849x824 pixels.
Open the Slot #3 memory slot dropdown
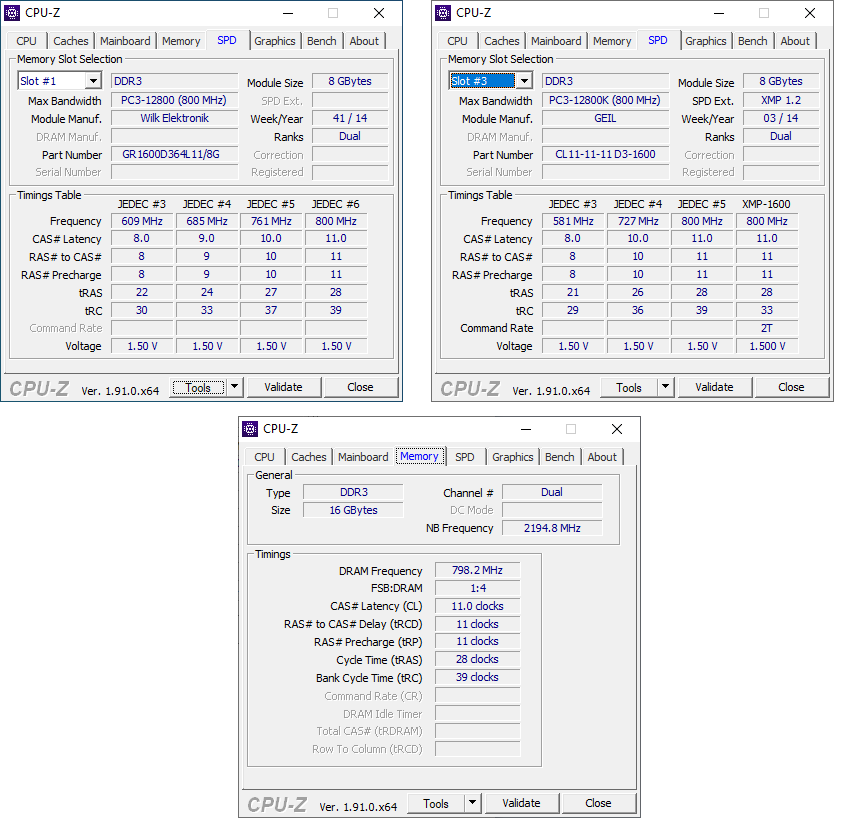(x=524, y=81)
